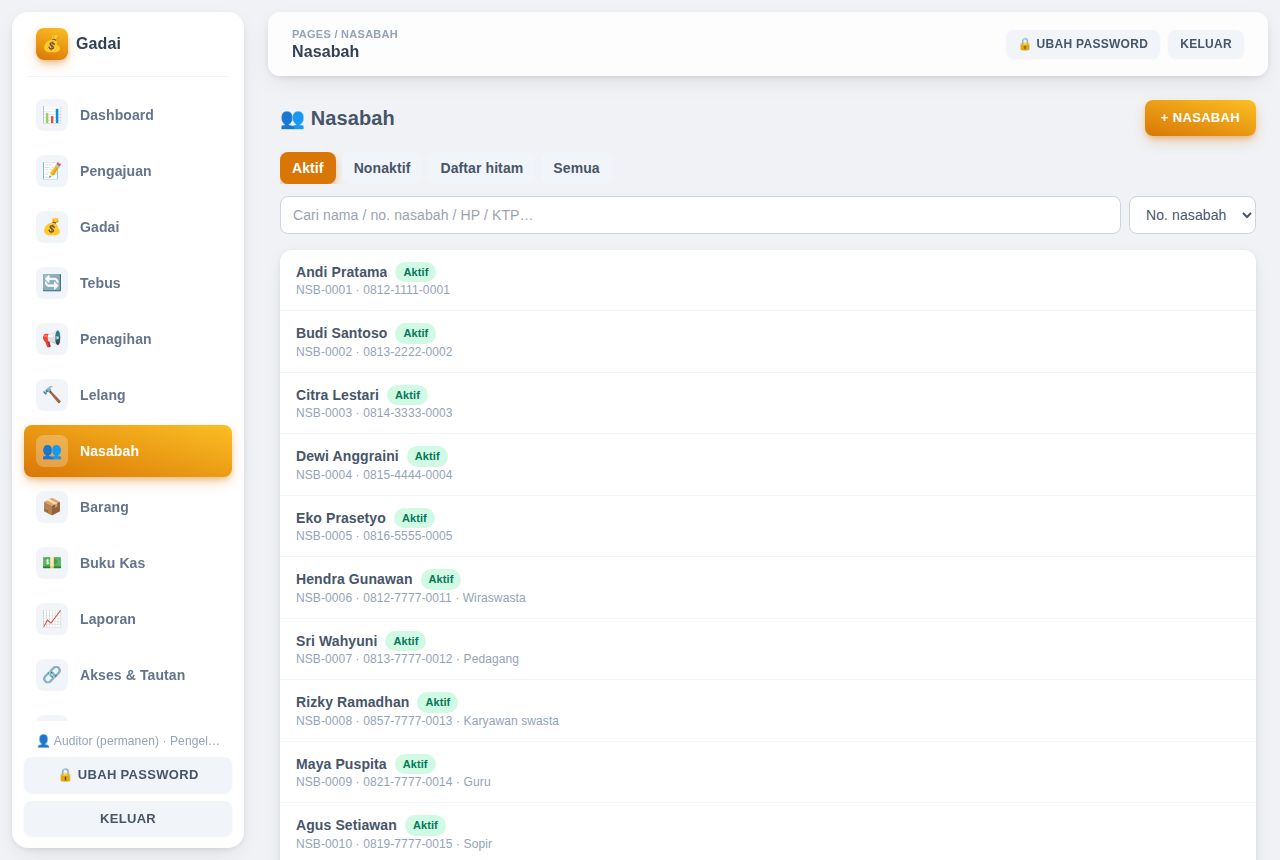Viewport: 1280px width, 860px height.
Task: Select the Daftar hitam tab
Action: click(482, 168)
